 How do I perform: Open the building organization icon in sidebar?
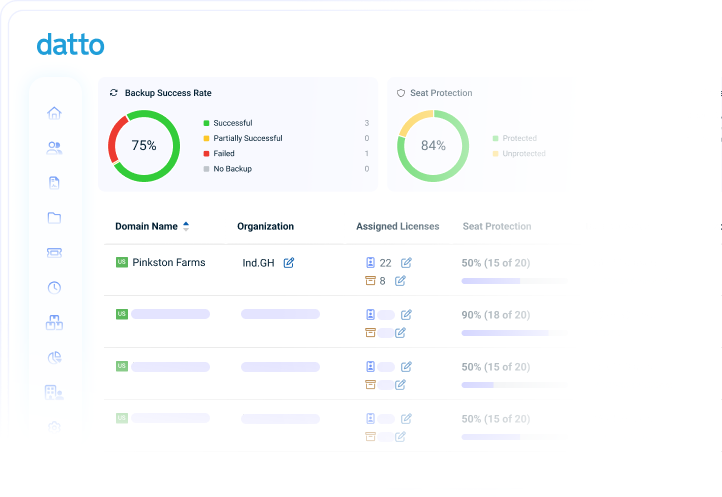coord(54,392)
